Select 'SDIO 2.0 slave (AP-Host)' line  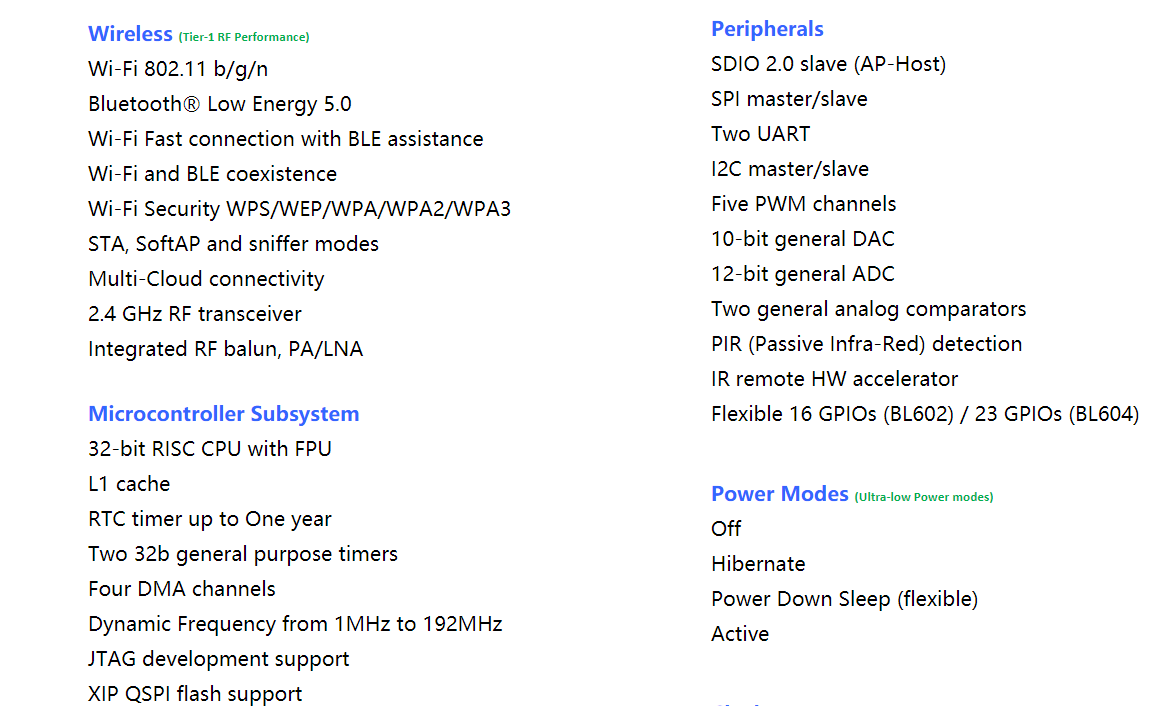[828, 64]
